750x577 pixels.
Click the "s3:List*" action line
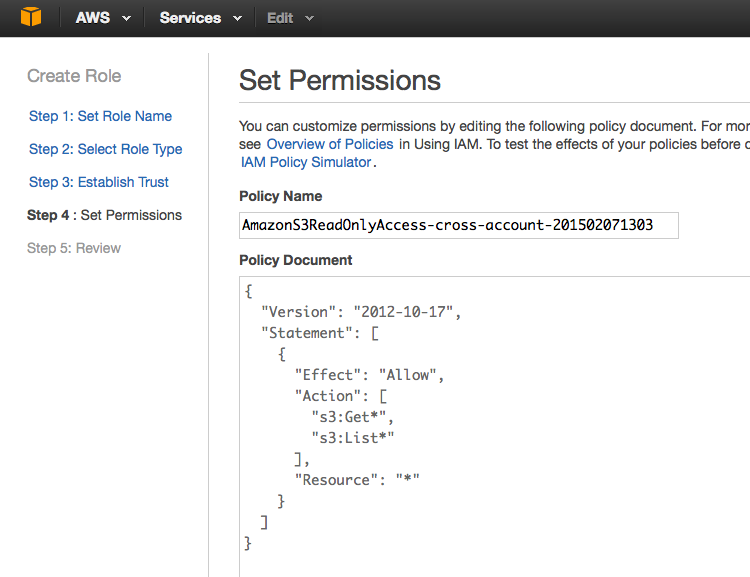pyautogui.click(x=346, y=438)
